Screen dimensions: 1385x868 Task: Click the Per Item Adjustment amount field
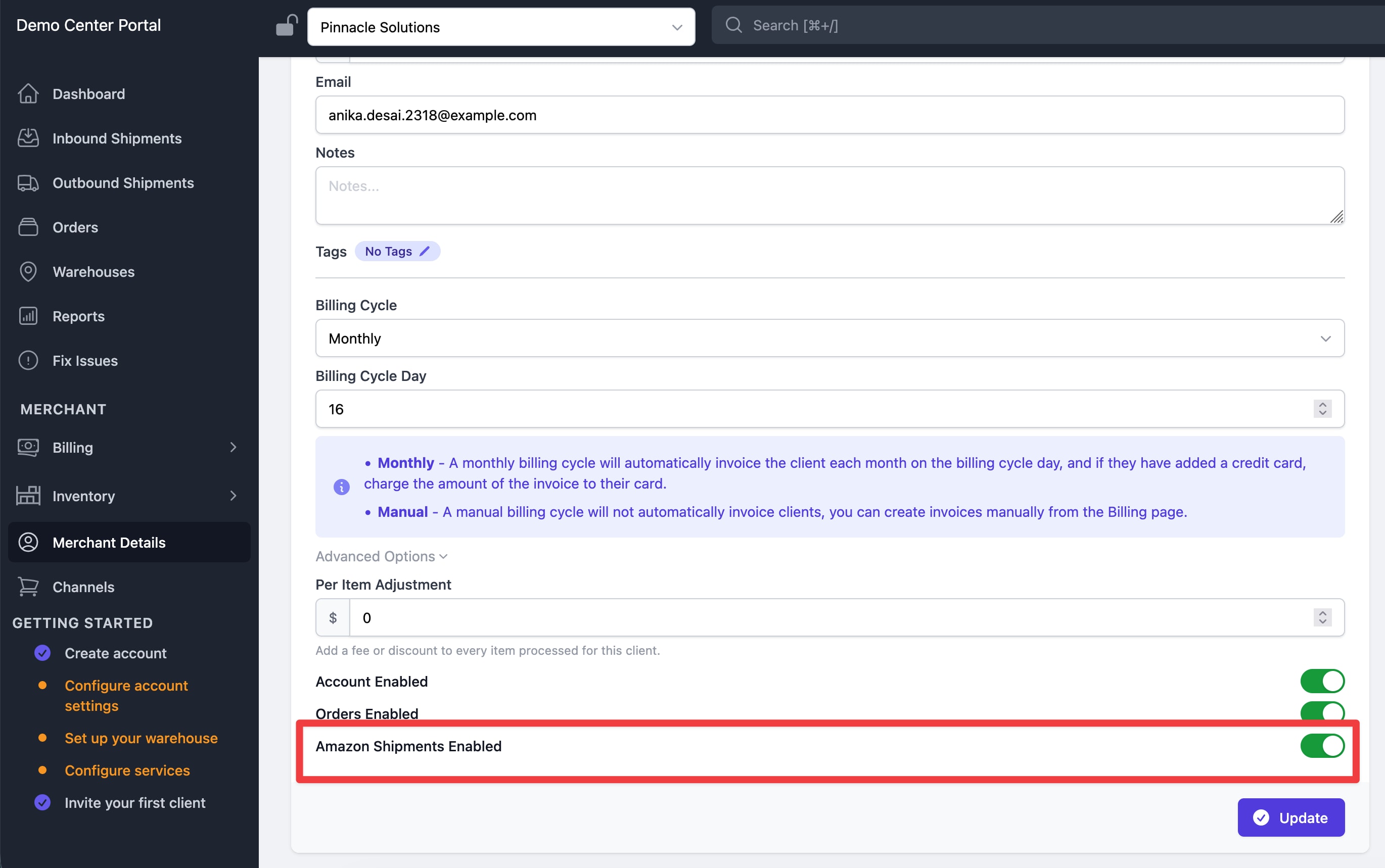[x=846, y=617]
